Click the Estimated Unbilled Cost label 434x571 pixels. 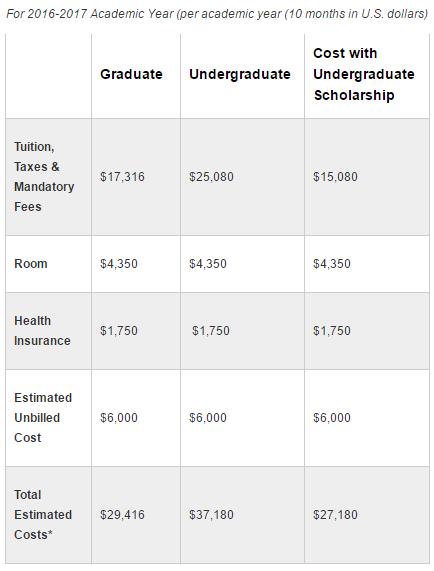point(43,418)
